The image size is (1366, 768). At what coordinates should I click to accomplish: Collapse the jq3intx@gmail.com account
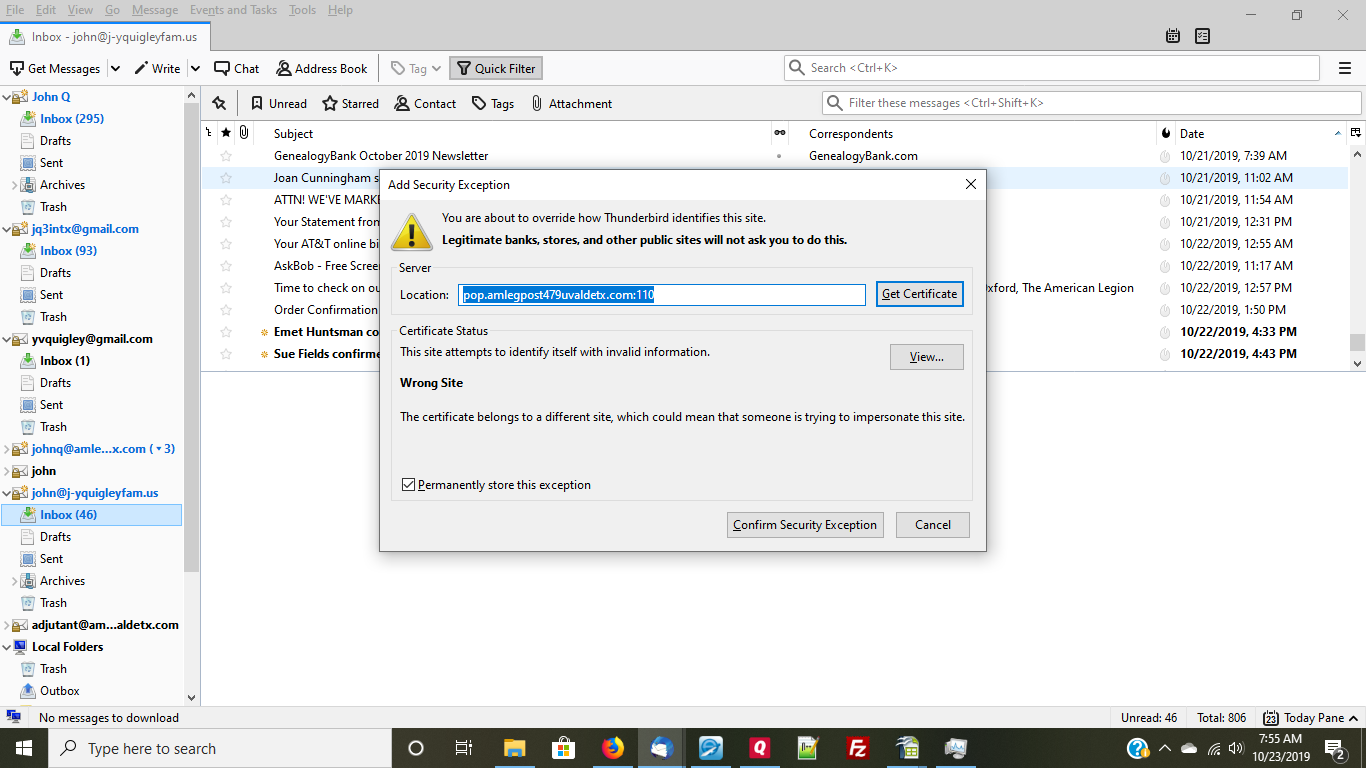[7, 229]
